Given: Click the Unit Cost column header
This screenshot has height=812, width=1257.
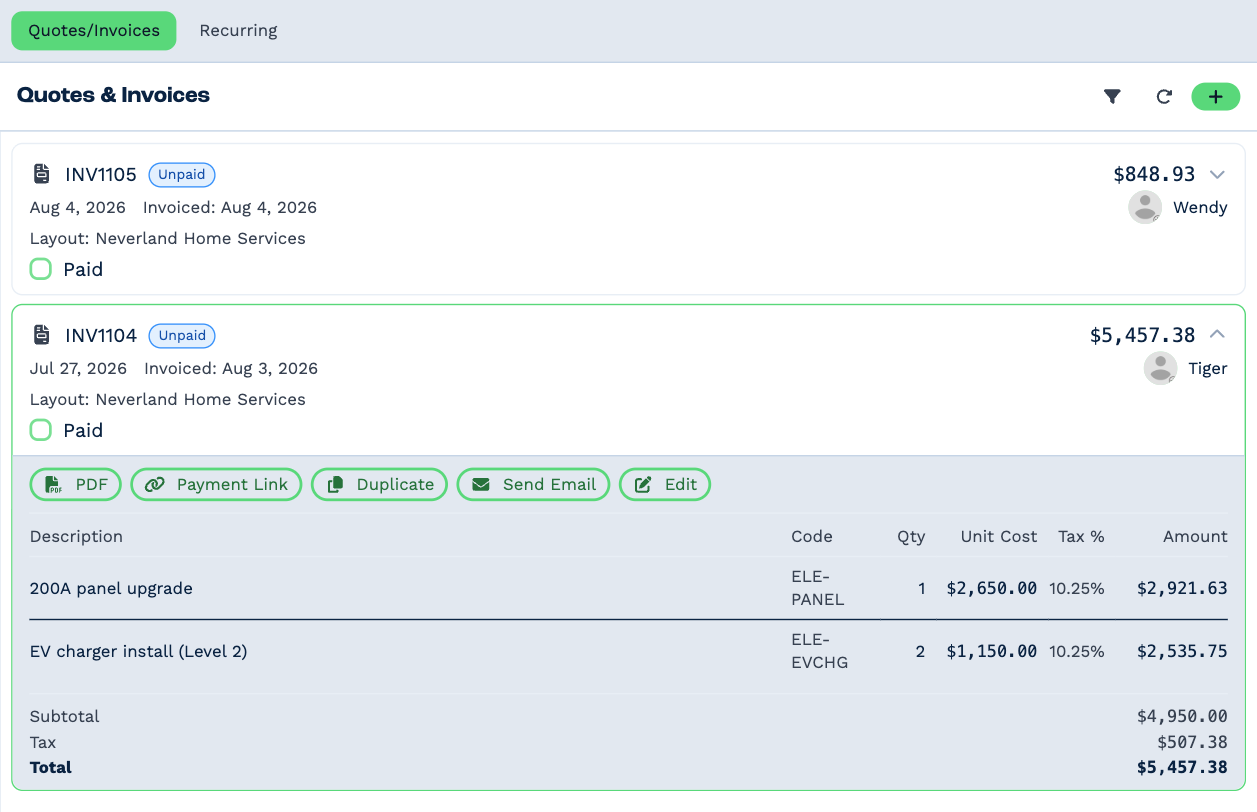Looking at the screenshot, I should tap(999, 536).
